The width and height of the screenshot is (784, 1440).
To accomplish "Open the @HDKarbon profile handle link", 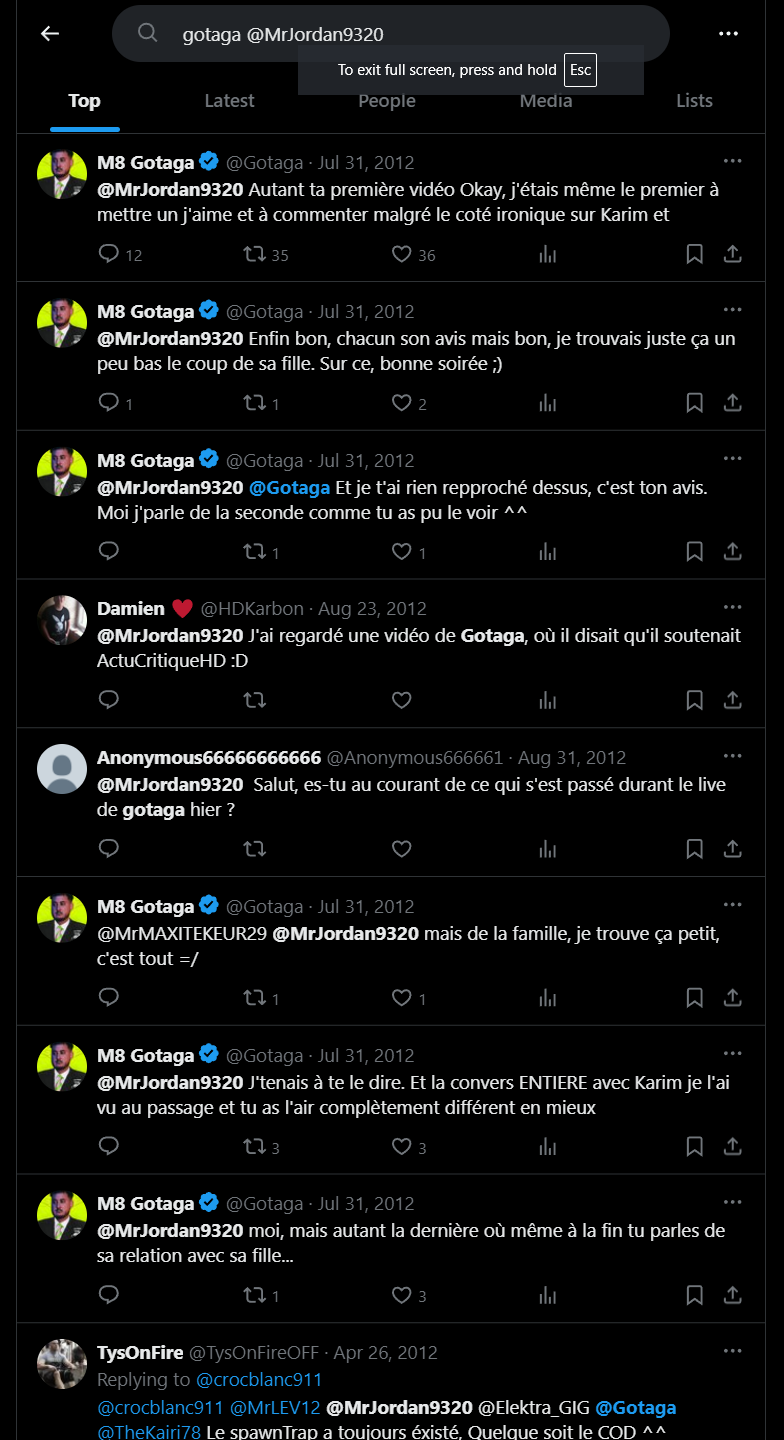I will pyautogui.click(x=252, y=609).
